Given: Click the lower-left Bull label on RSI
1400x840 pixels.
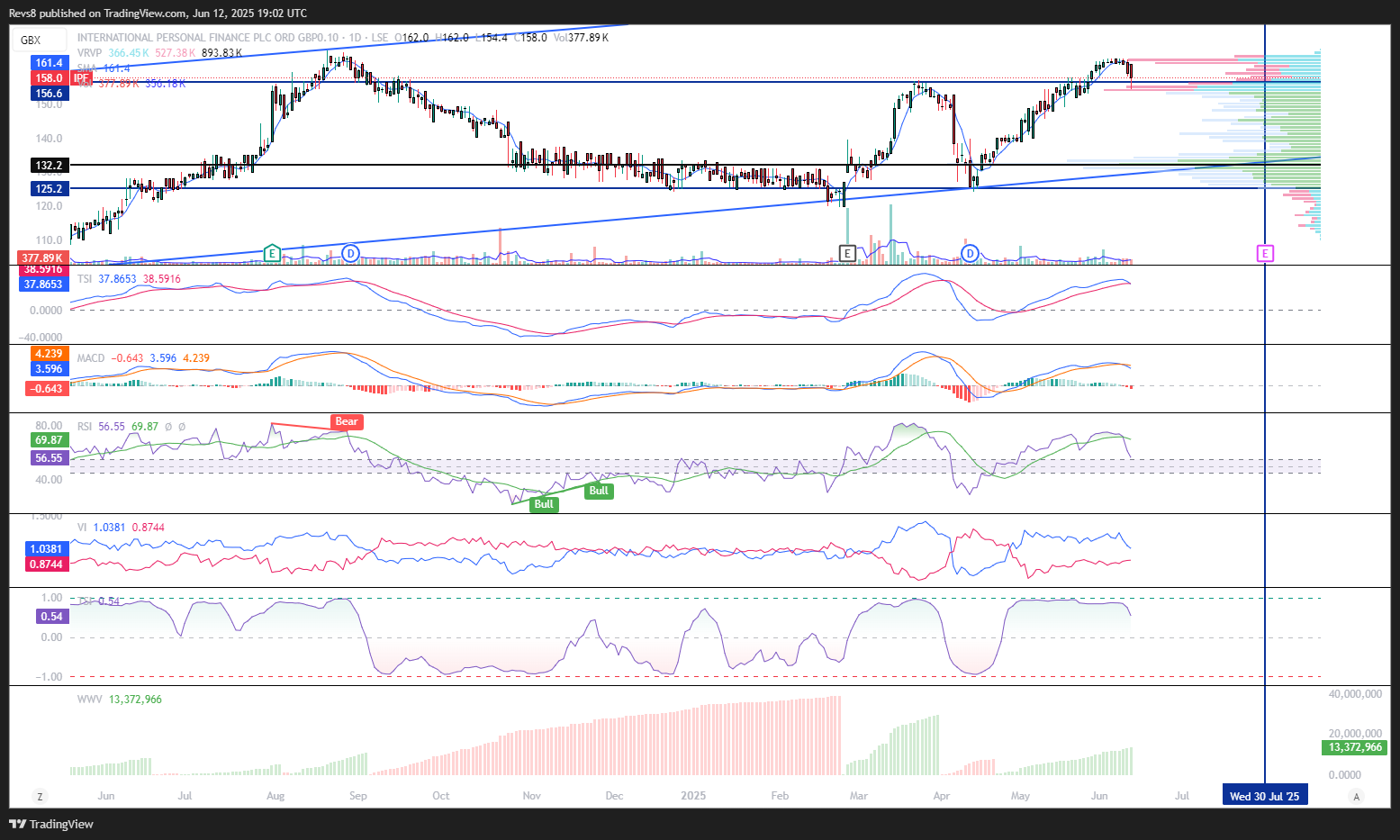Looking at the screenshot, I should pos(544,504).
